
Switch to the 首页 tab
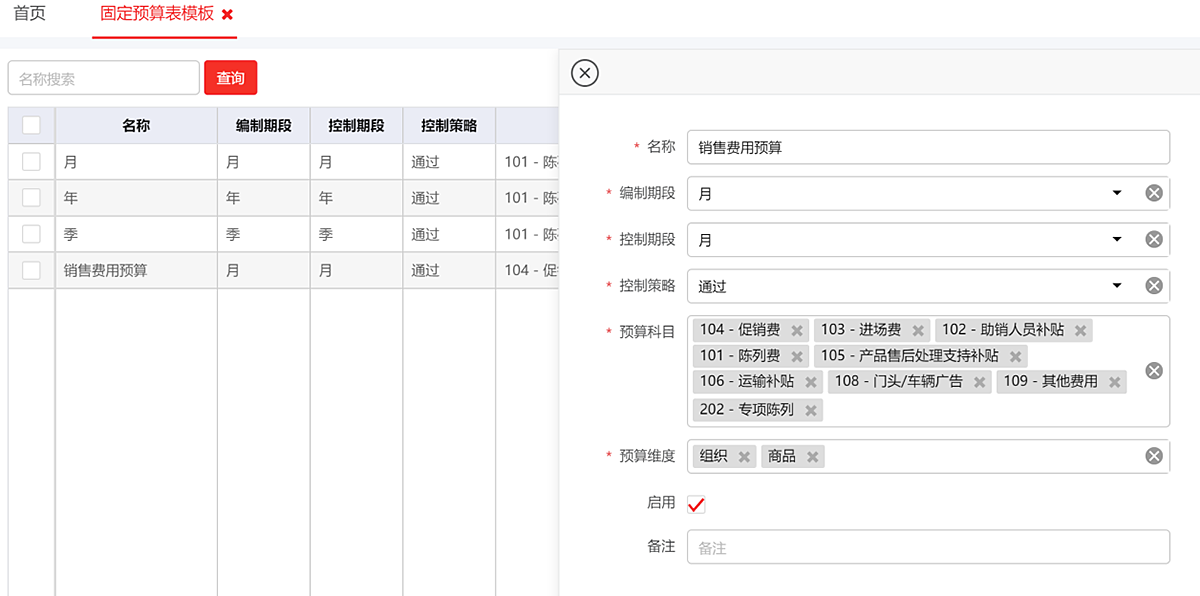pyautogui.click(x=29, y=15)
